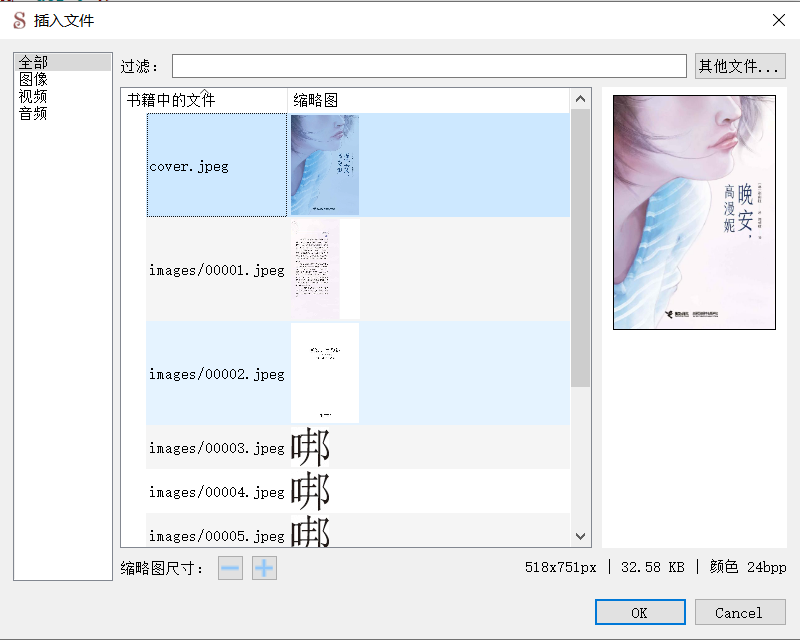Click the cover.jpeg thumbnail image
Image resolution: width=800 pixels, height=640 pixels.
pos(324,165)
